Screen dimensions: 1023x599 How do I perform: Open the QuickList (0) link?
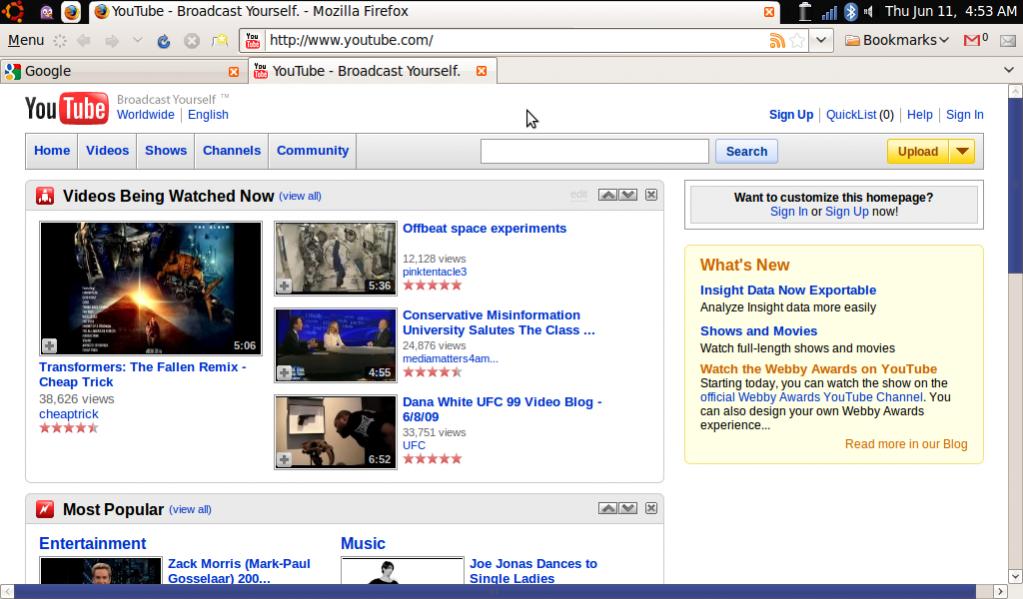click(x=860, y=115)
